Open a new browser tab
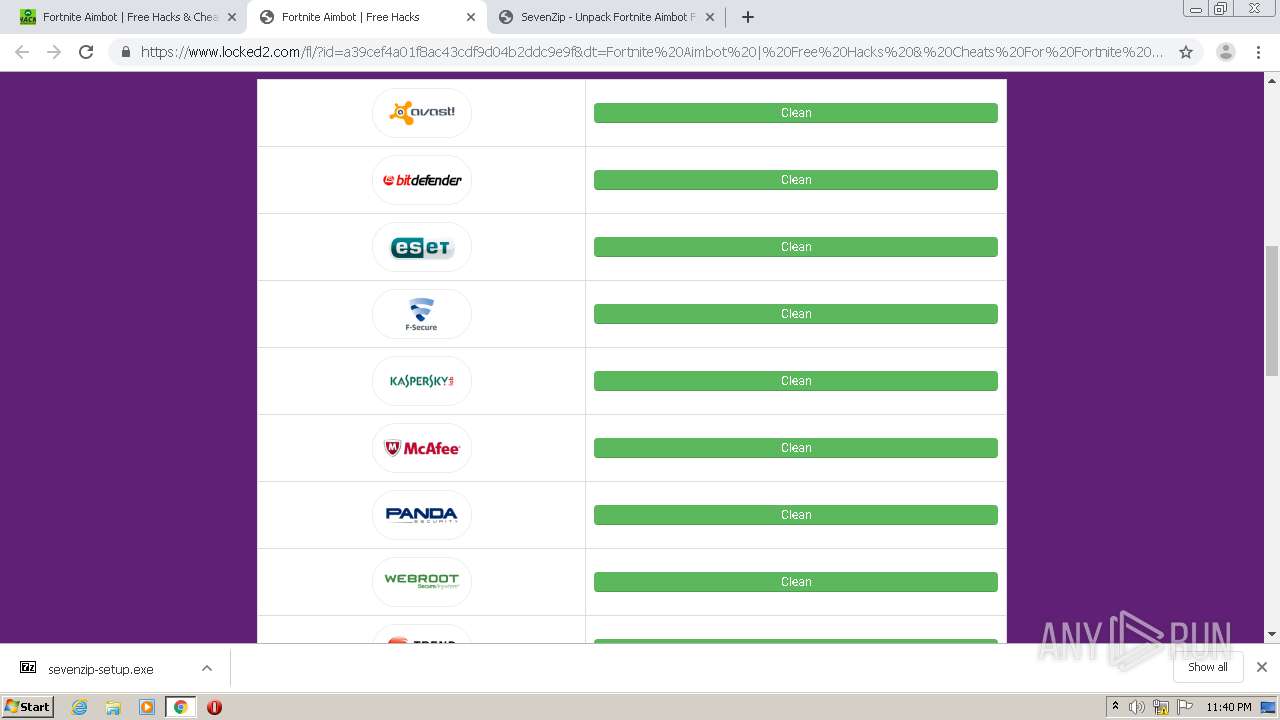 click(x=747, y=17)
